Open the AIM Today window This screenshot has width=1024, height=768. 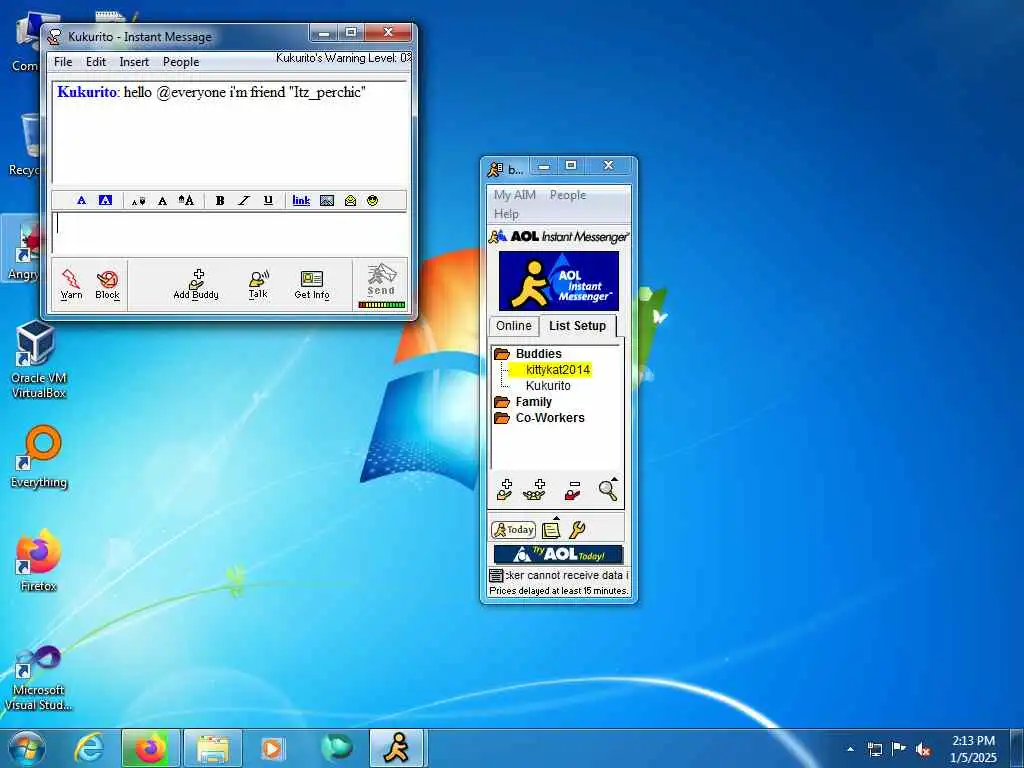[513, 530]
